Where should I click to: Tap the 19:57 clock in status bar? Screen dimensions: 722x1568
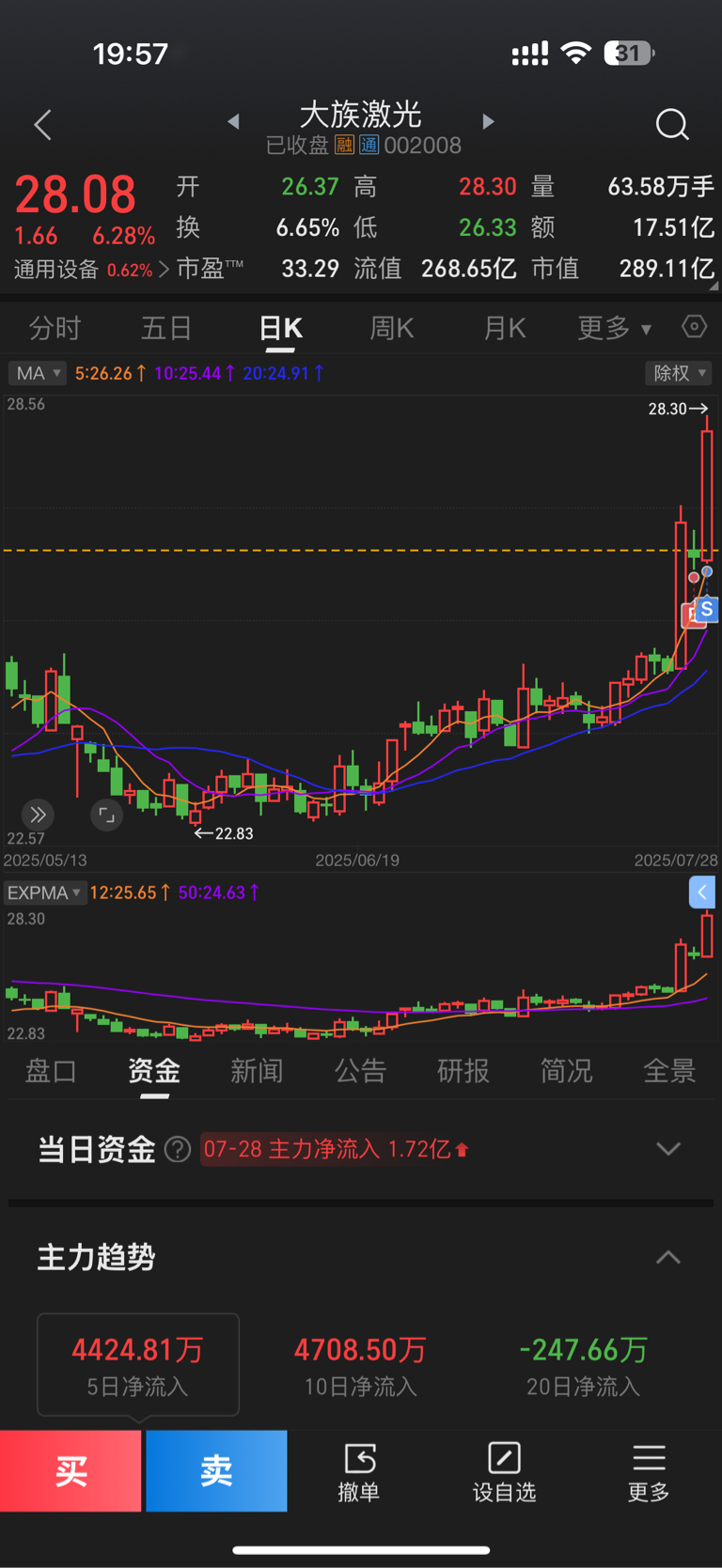click(x=131, y=54)
